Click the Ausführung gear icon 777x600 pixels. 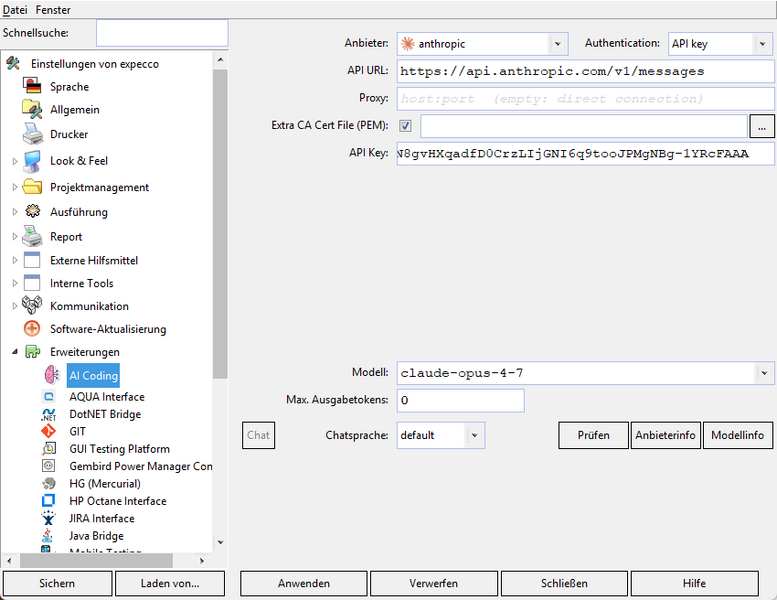point(33,212)
